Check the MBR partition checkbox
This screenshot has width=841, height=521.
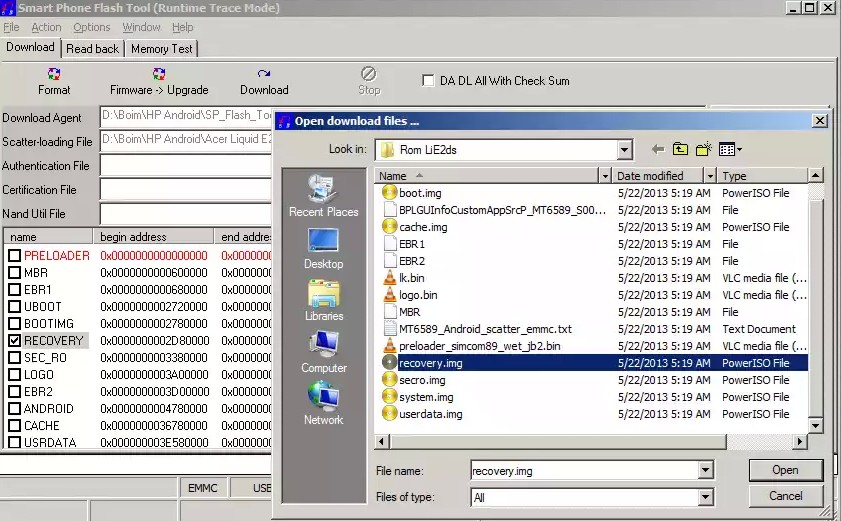pyautogui.click(x=14, y=273)
